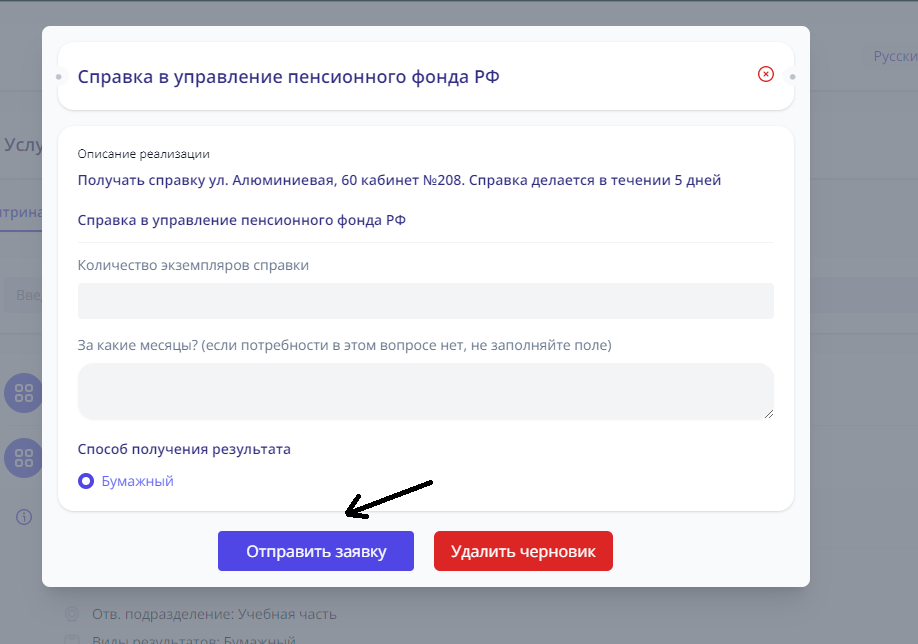Click the lower grid service icon in background
The width and height of the screenshot is (918, 644).
(x=23, y=458)
